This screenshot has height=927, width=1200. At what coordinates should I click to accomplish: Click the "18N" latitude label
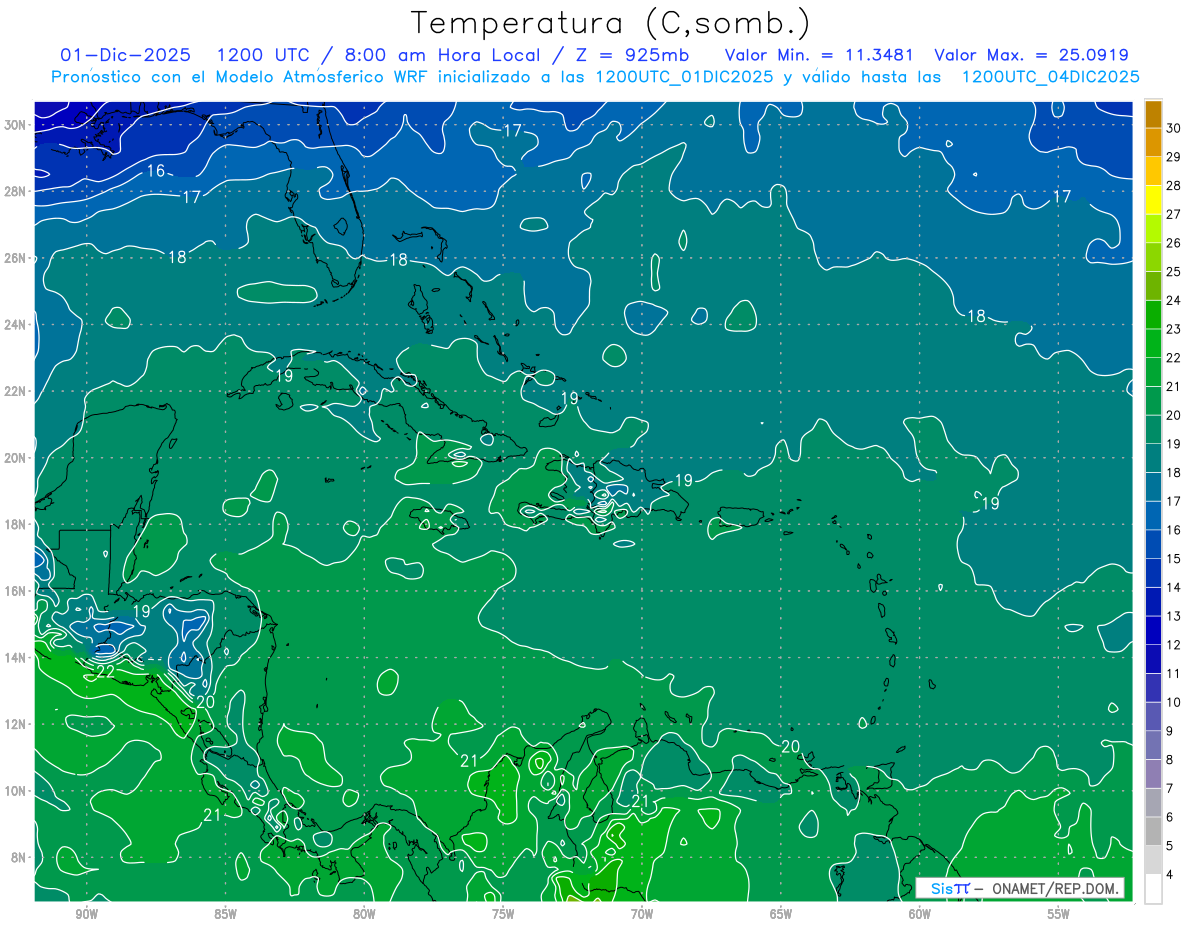tap(15, 524)
